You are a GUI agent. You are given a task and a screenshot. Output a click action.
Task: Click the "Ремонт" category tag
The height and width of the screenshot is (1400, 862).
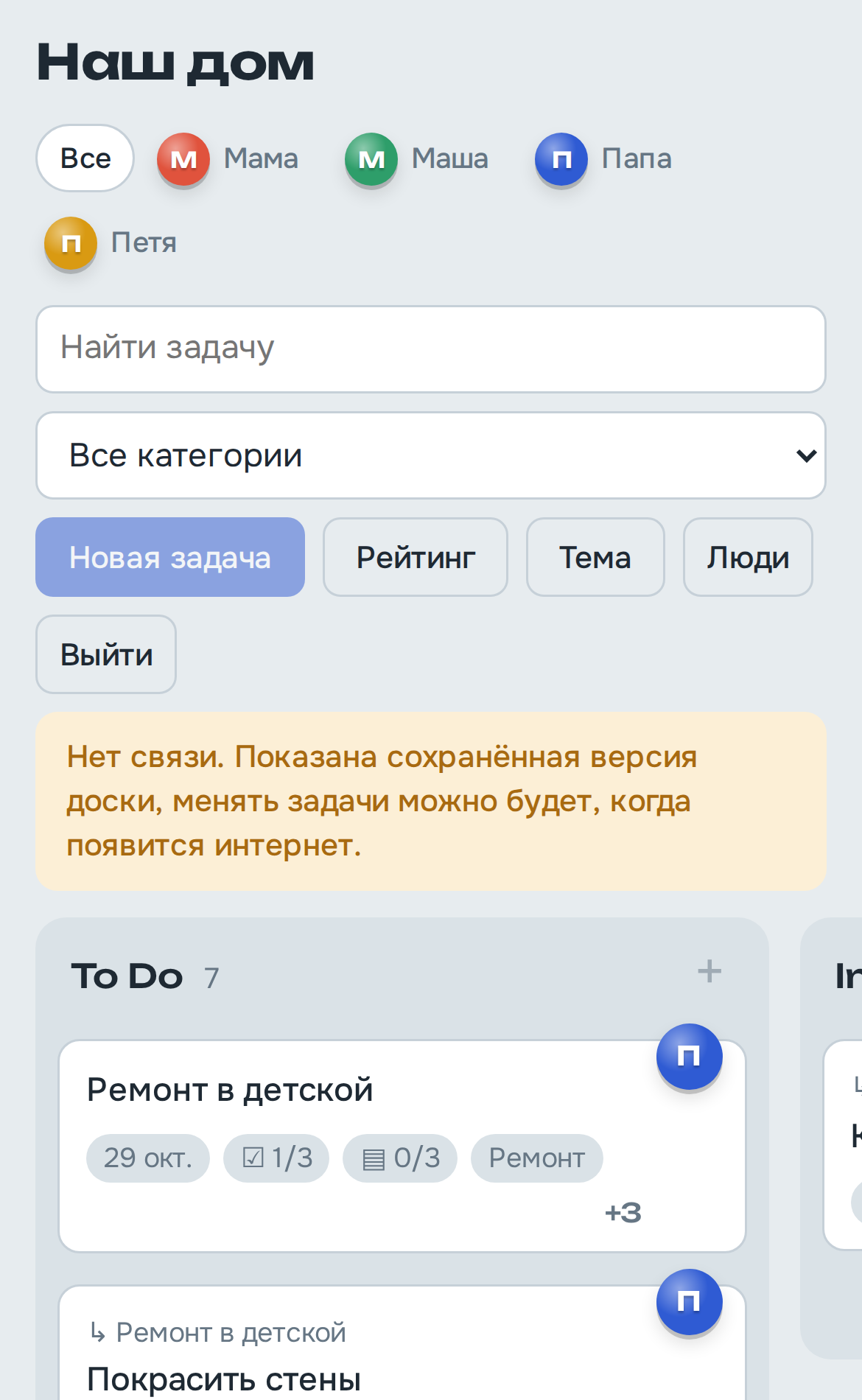click(x=537, y=1158)
